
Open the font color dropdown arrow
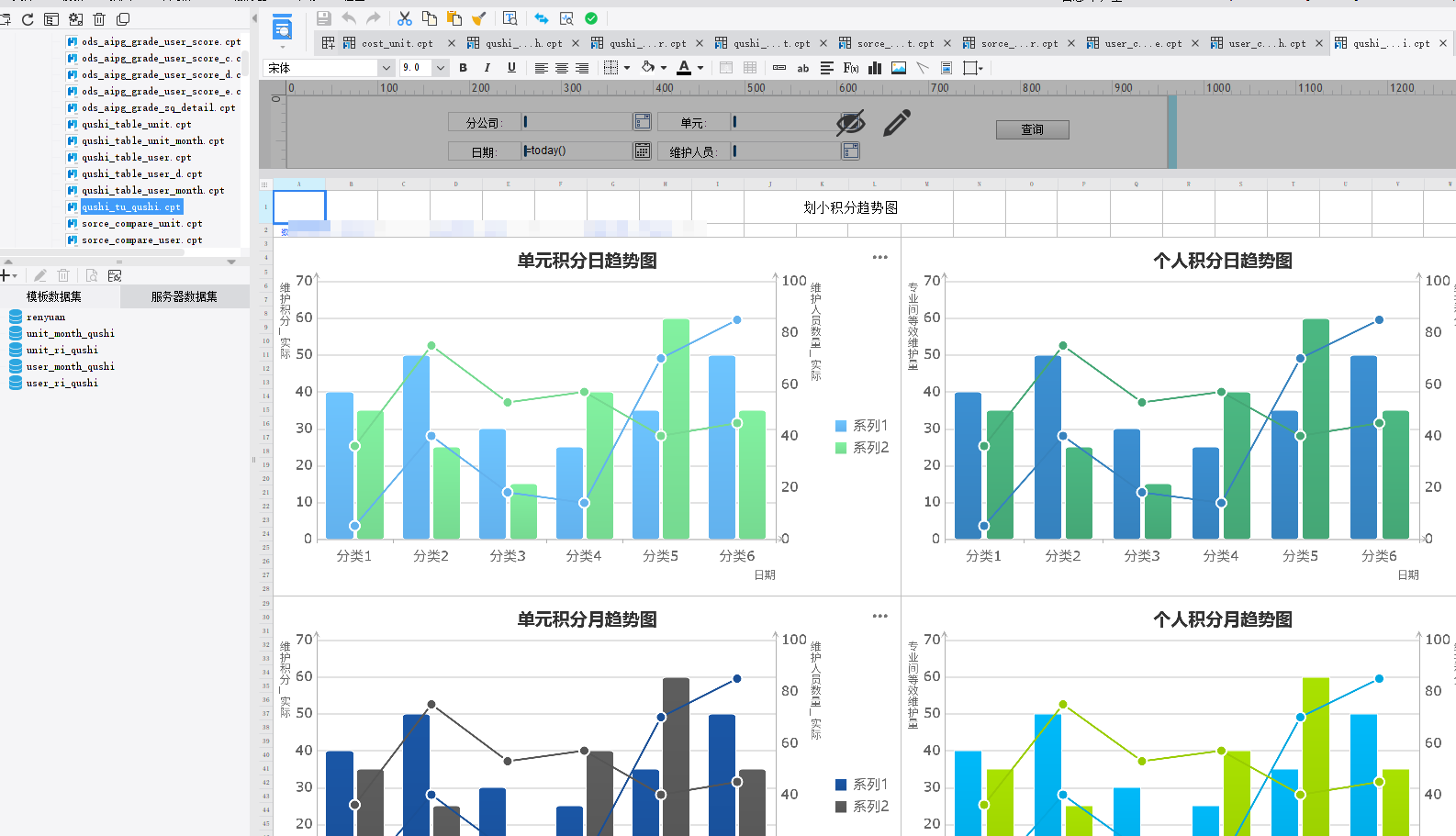coord(700,68)
